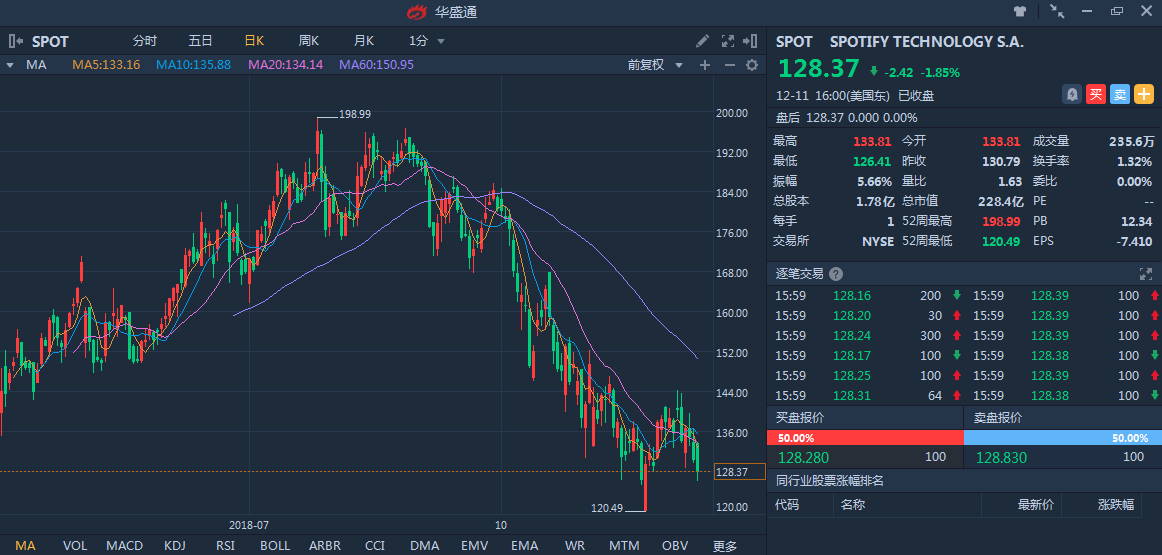Collapse the right quote panel
The width and height of the screenshot is (1162, 555).
(x=751, y=41)
